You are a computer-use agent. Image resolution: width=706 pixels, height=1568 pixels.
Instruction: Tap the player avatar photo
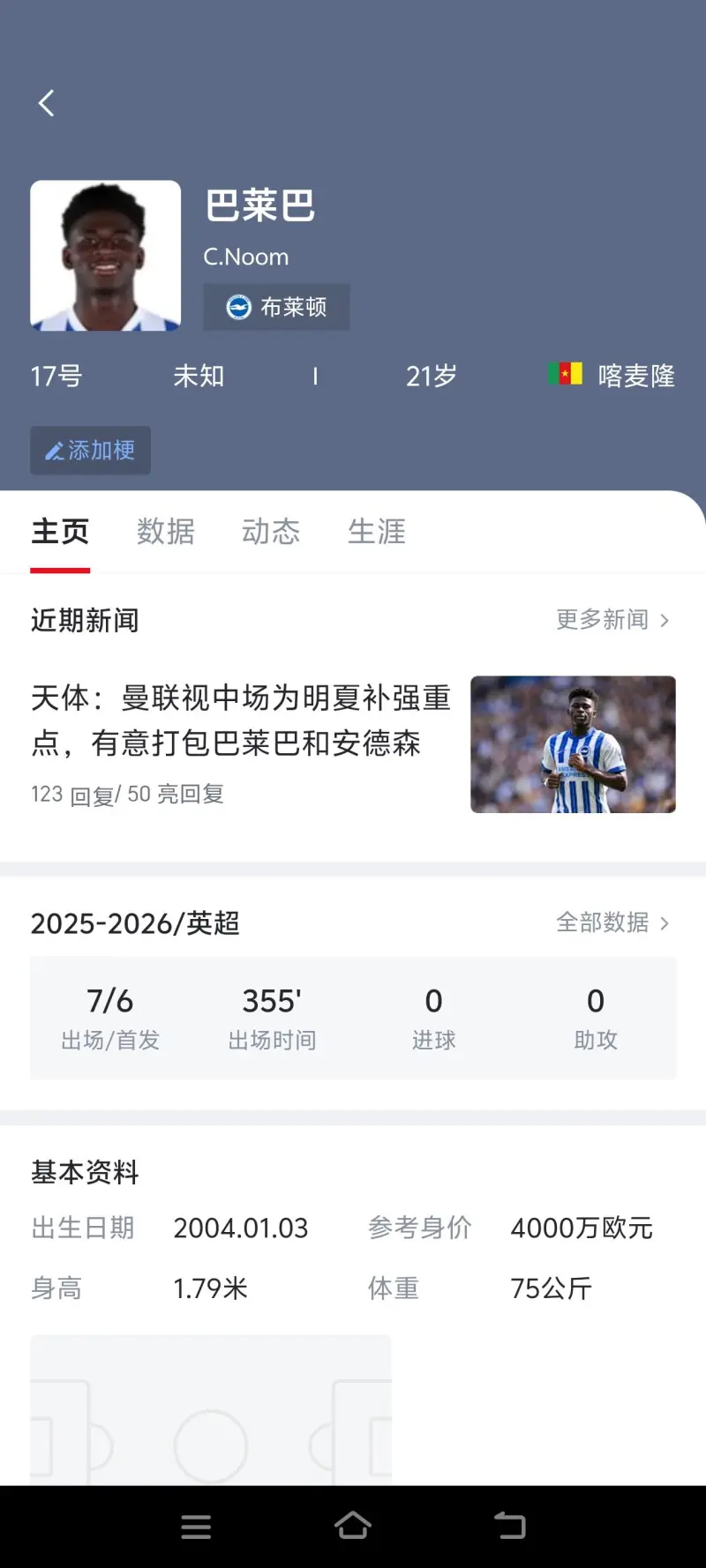pyautogui.click(x=106, y=256)
